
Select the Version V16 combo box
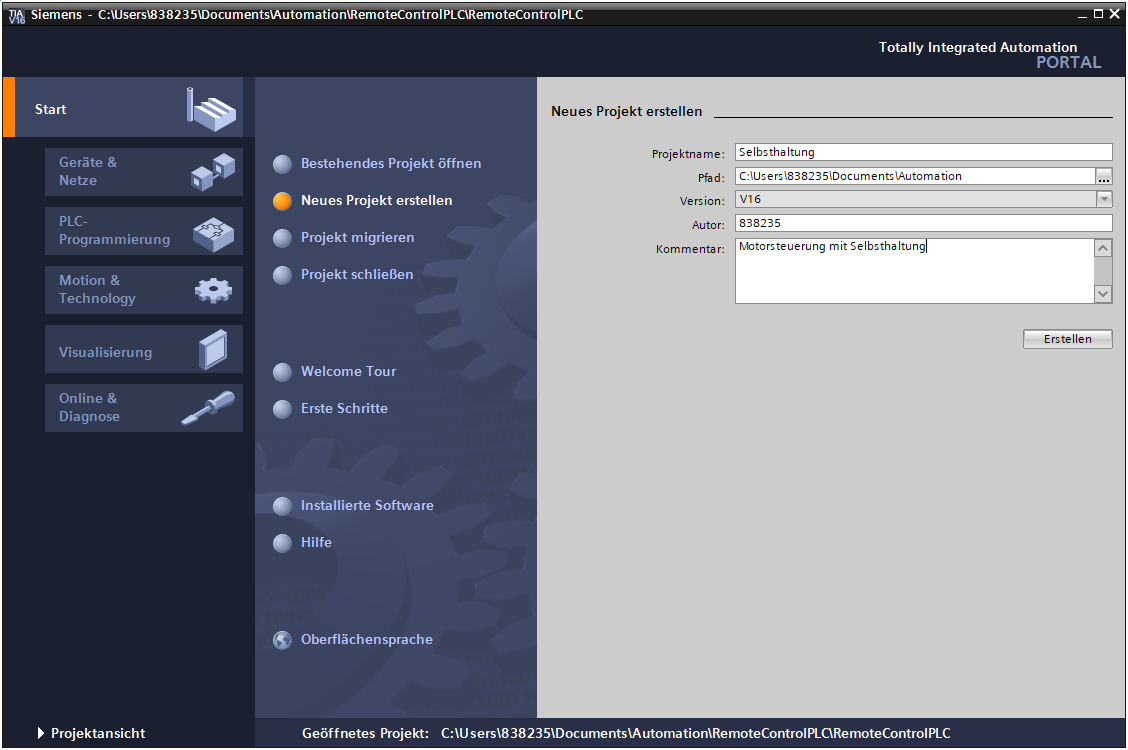coord(924,199)
